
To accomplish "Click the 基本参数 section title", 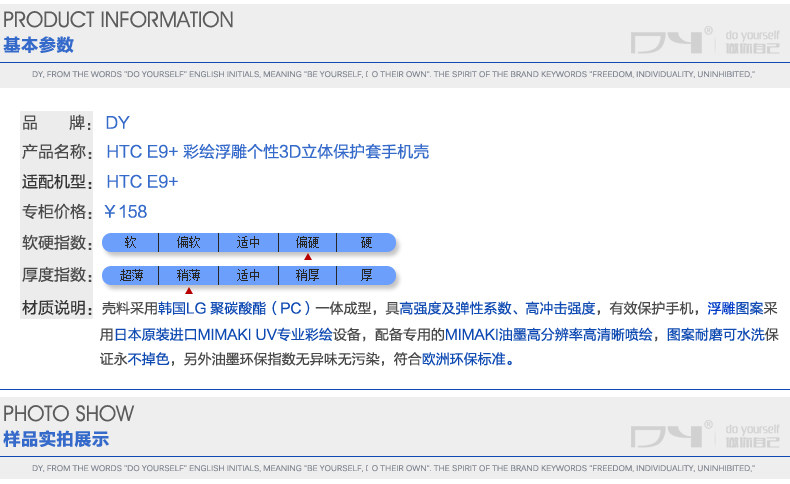I will coord(38,45).
